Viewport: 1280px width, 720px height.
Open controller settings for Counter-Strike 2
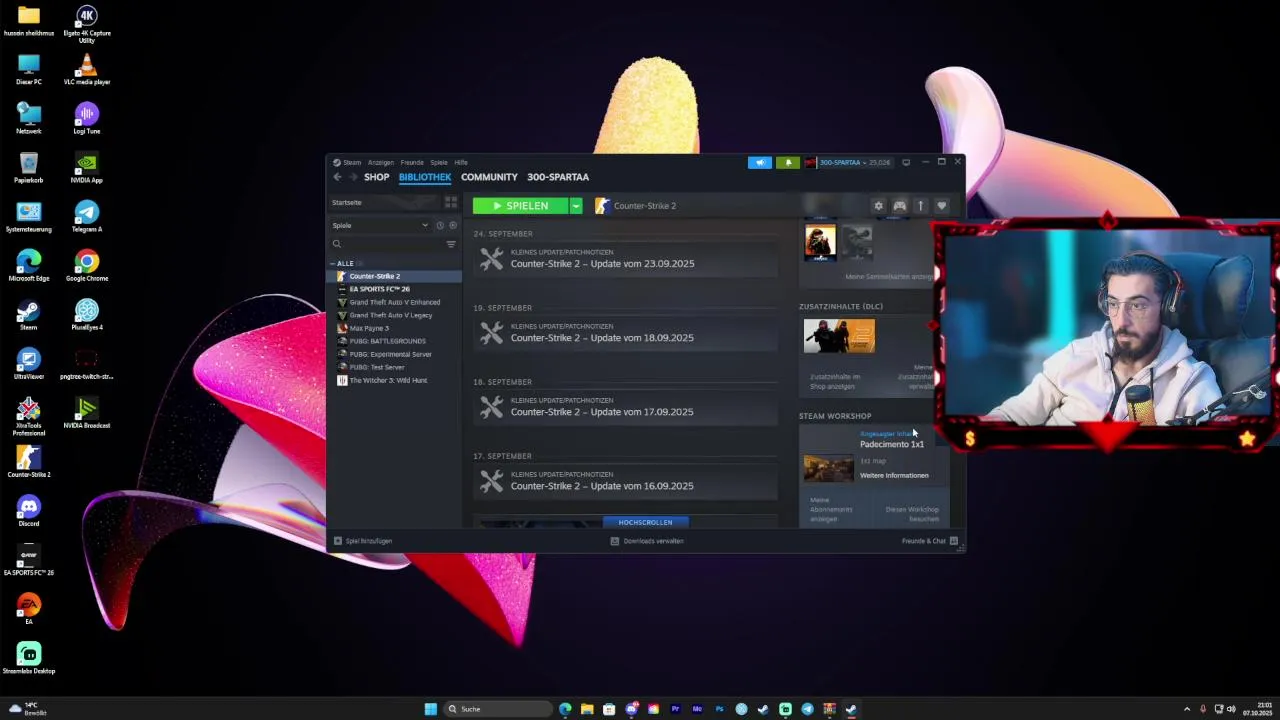pos(899,206)
